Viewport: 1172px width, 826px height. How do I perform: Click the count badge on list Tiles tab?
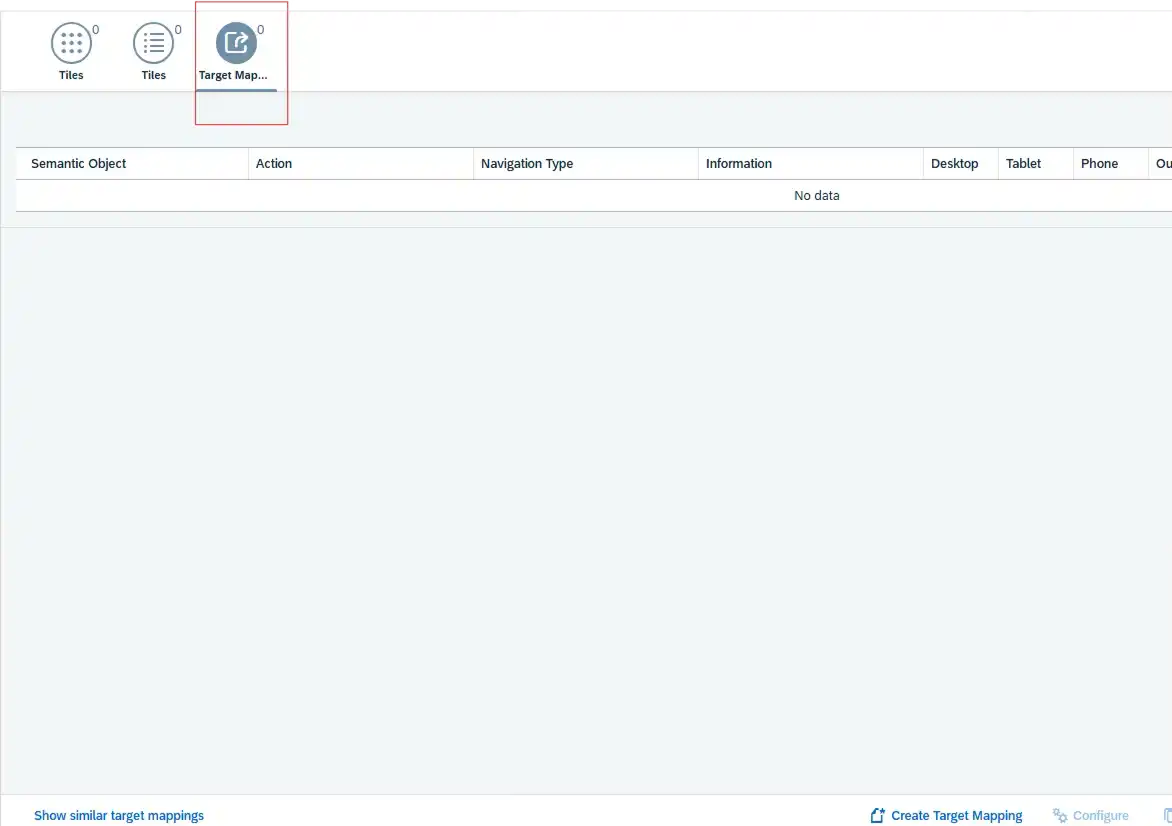tap(178, 30)
